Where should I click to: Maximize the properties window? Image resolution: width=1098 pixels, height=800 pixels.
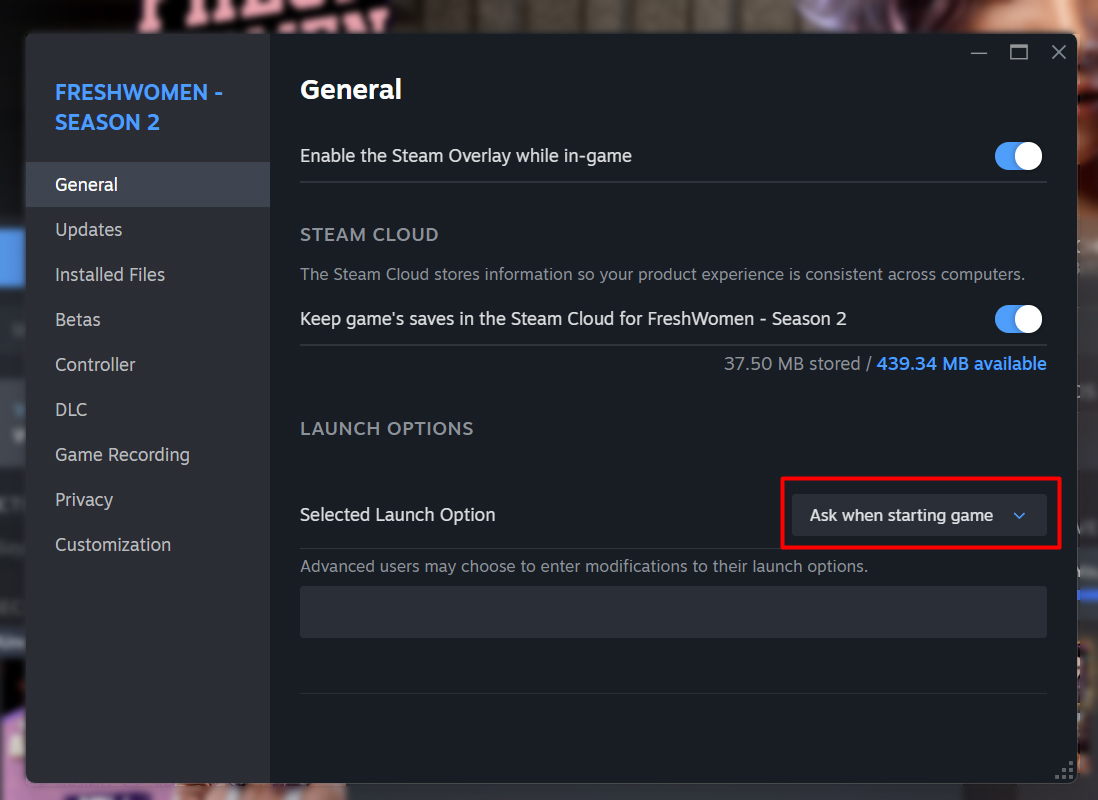tap(1019, 53)
